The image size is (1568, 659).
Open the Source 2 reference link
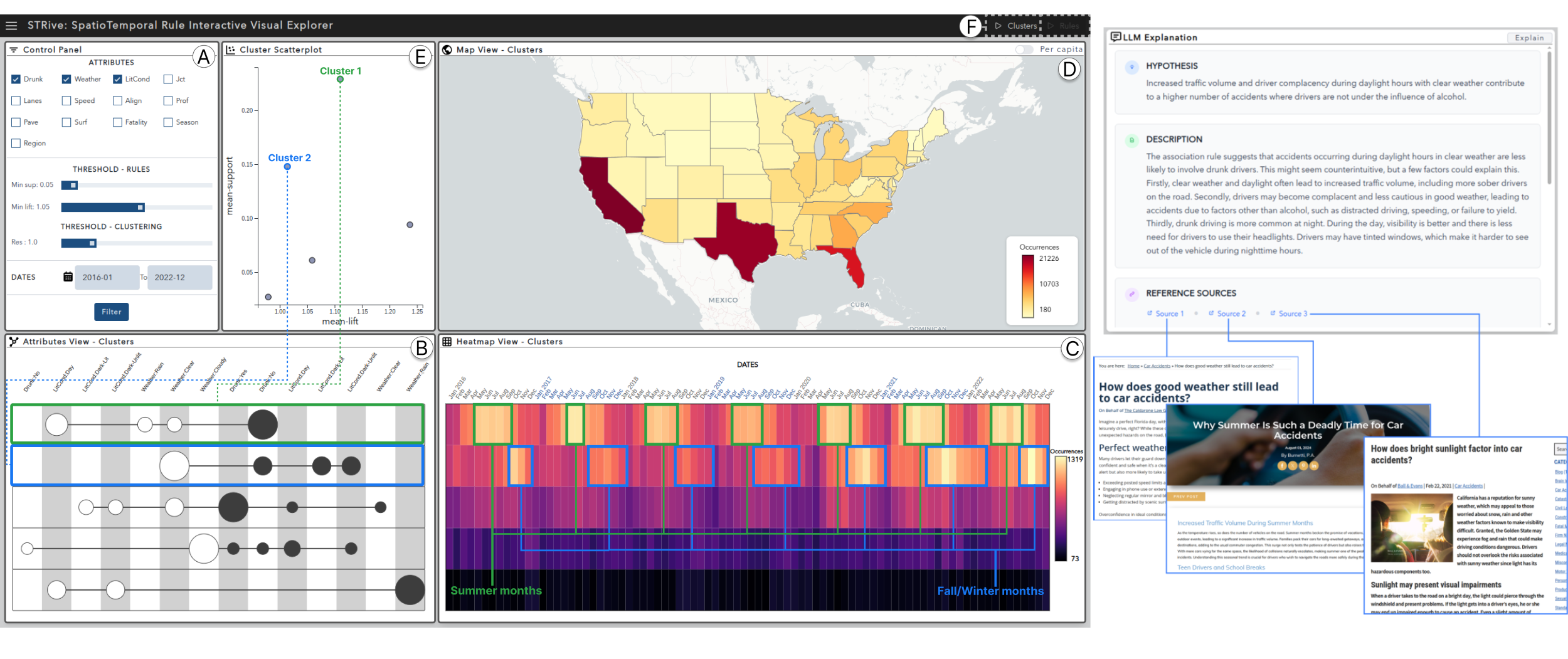(x=1231, y=314)
